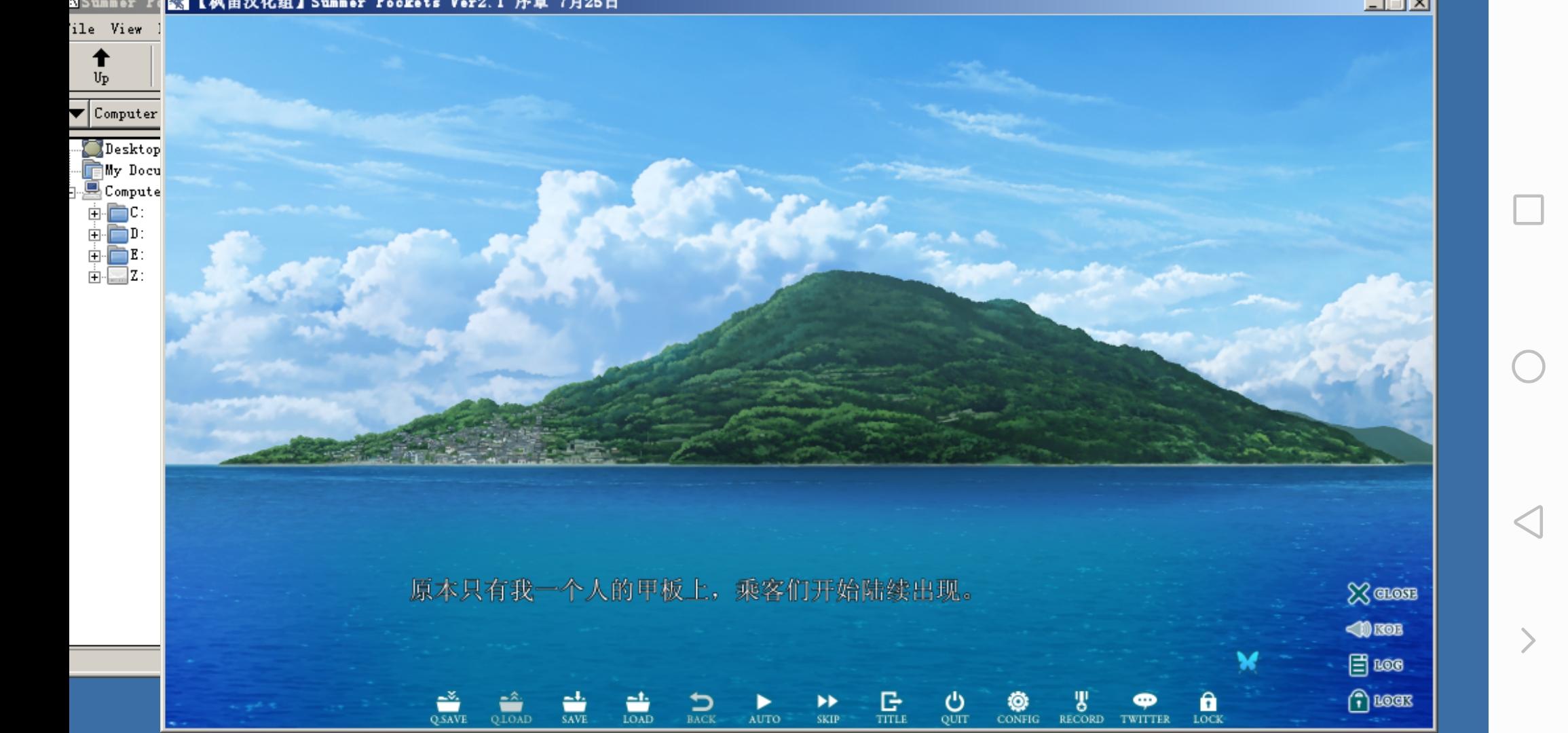Click the Summer Pockets window title icon

pyautogui.click(x=178, y=5)
